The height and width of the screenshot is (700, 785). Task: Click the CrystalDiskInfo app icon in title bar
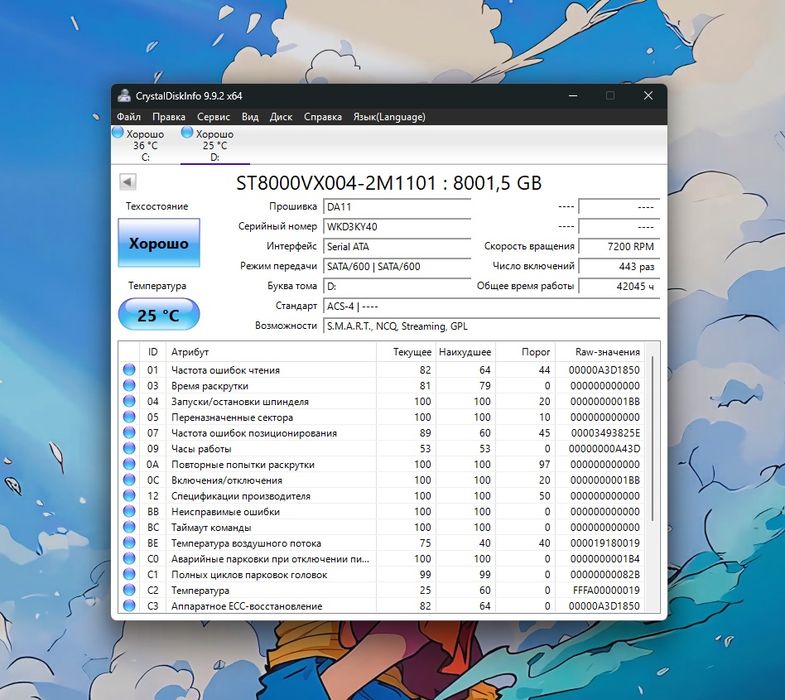(x=124, y=96)
